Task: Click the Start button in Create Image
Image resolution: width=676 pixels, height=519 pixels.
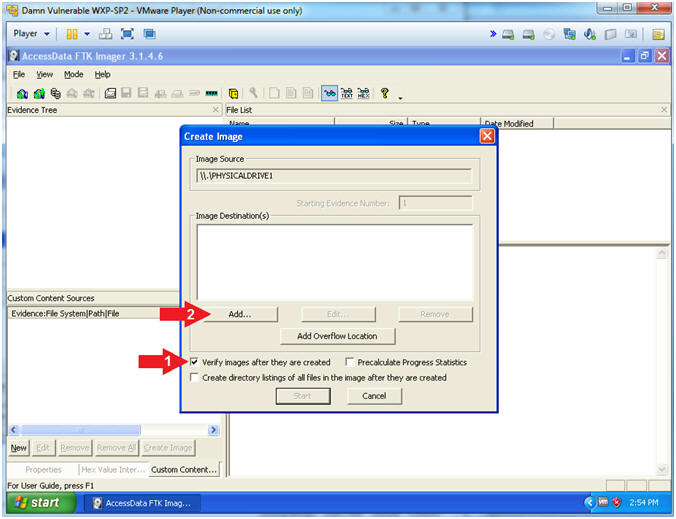Action: (x=303, y=396)
